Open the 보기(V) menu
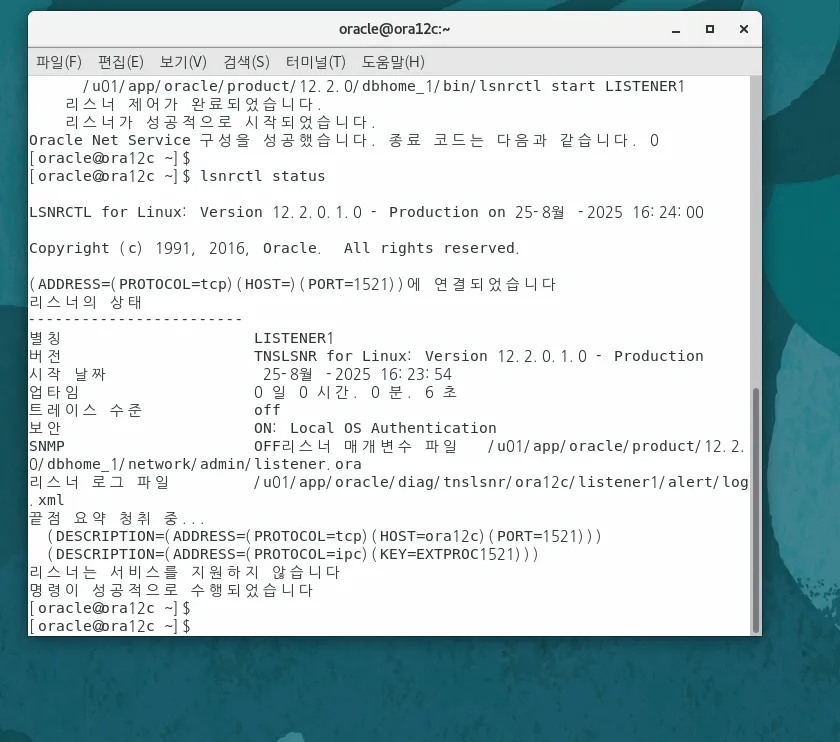 coord(183,62)
